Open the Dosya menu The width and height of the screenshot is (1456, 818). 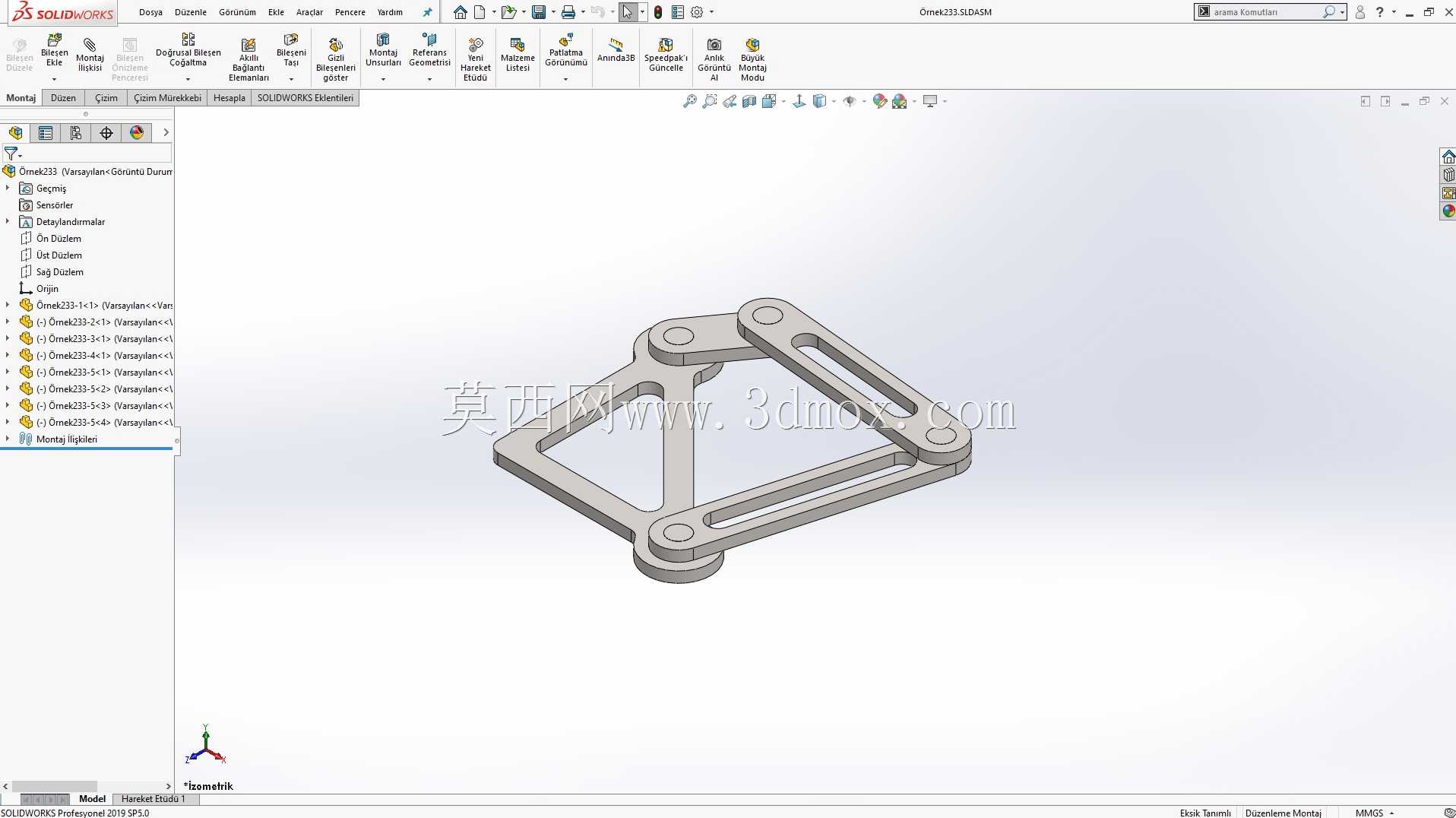(x=150, y=12)
